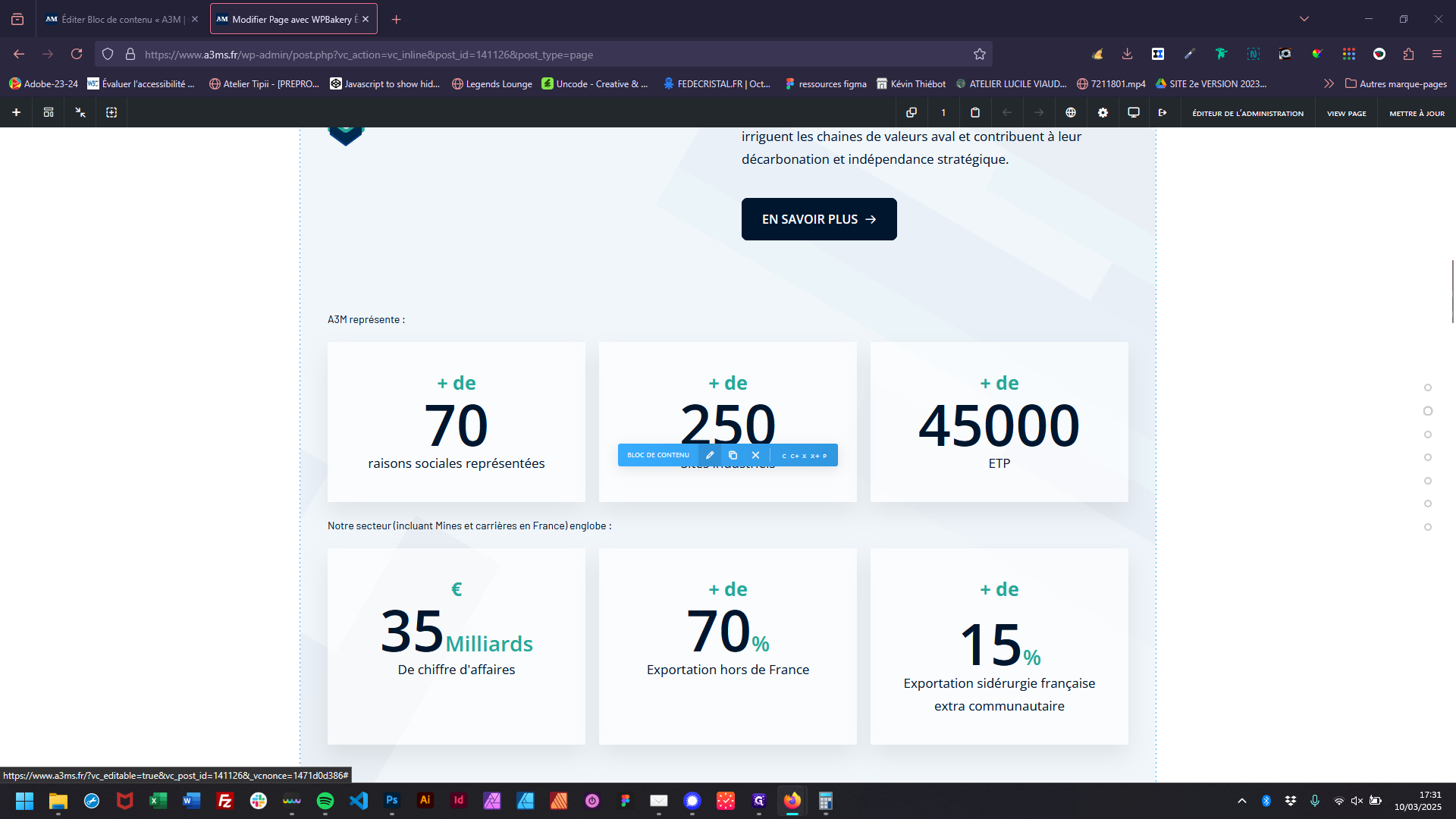Click the number 1 counter in WPBakery toolbar
The image size is (1456, 819).
(943, 112)
